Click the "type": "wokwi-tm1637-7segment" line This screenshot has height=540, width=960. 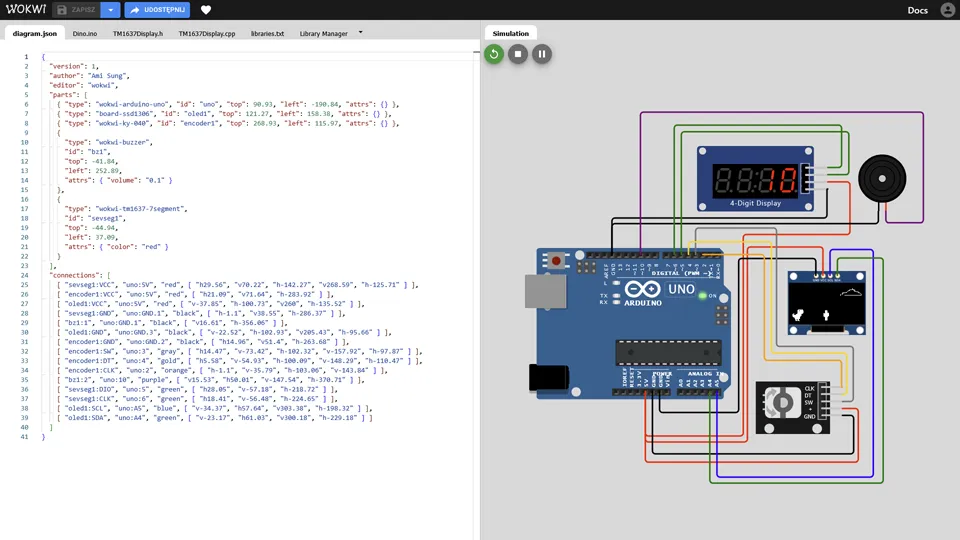click(126, 209)
